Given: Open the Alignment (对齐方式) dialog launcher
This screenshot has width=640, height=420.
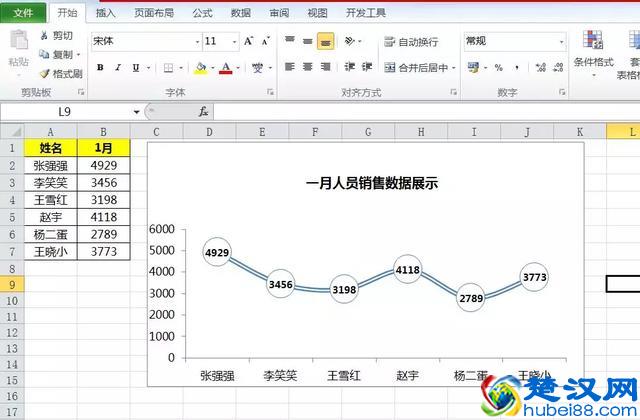Looking at the screenshot, I should tap(453, 92).
